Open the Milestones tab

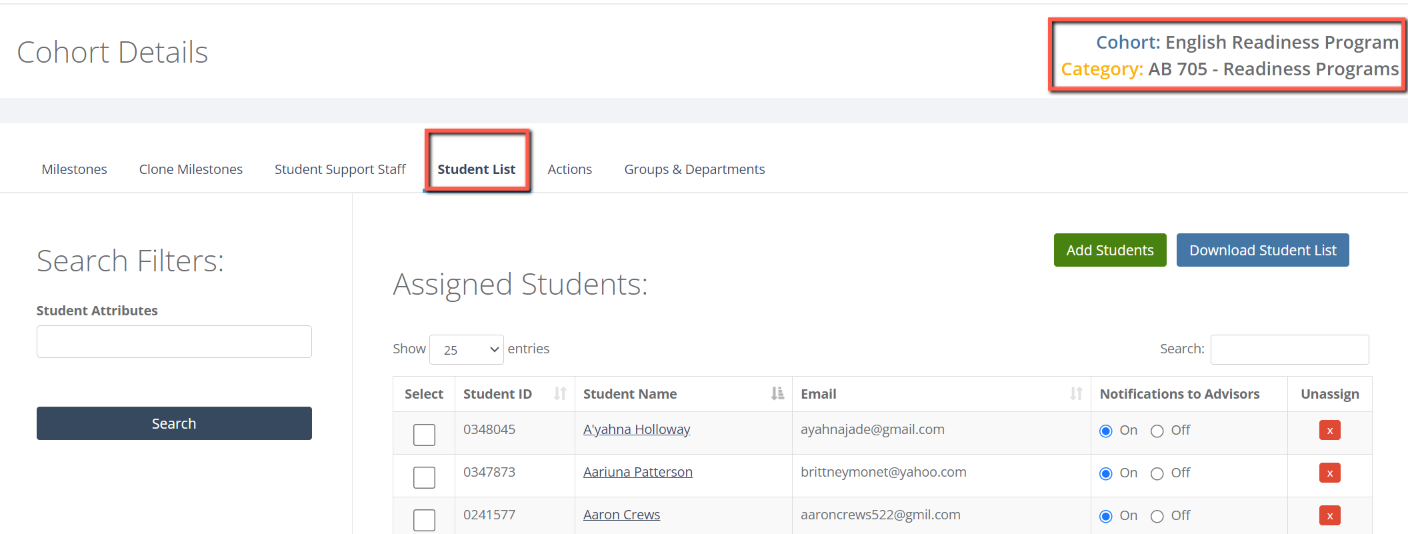pos(74,169)
